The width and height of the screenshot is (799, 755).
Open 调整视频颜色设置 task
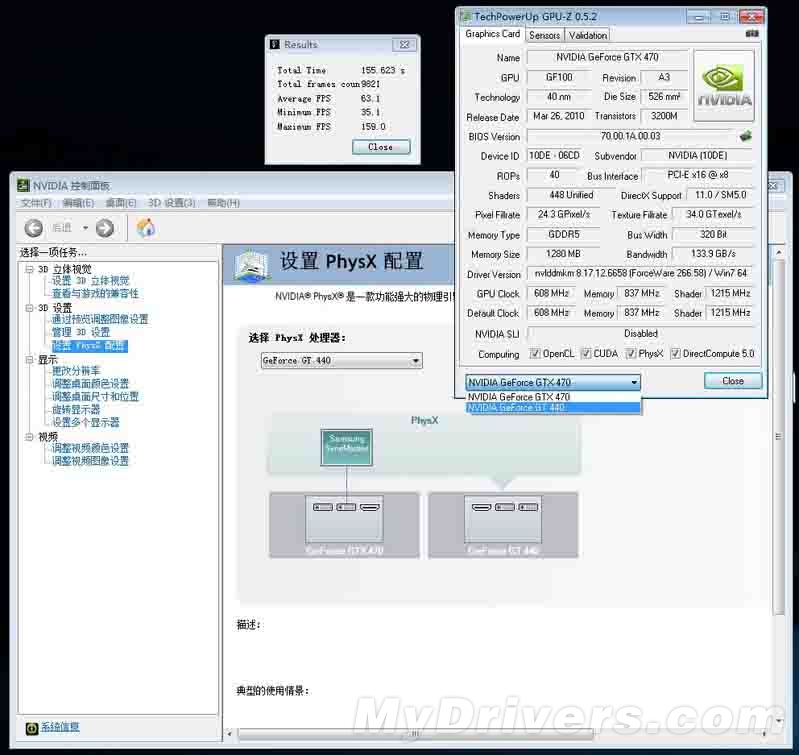91,448
